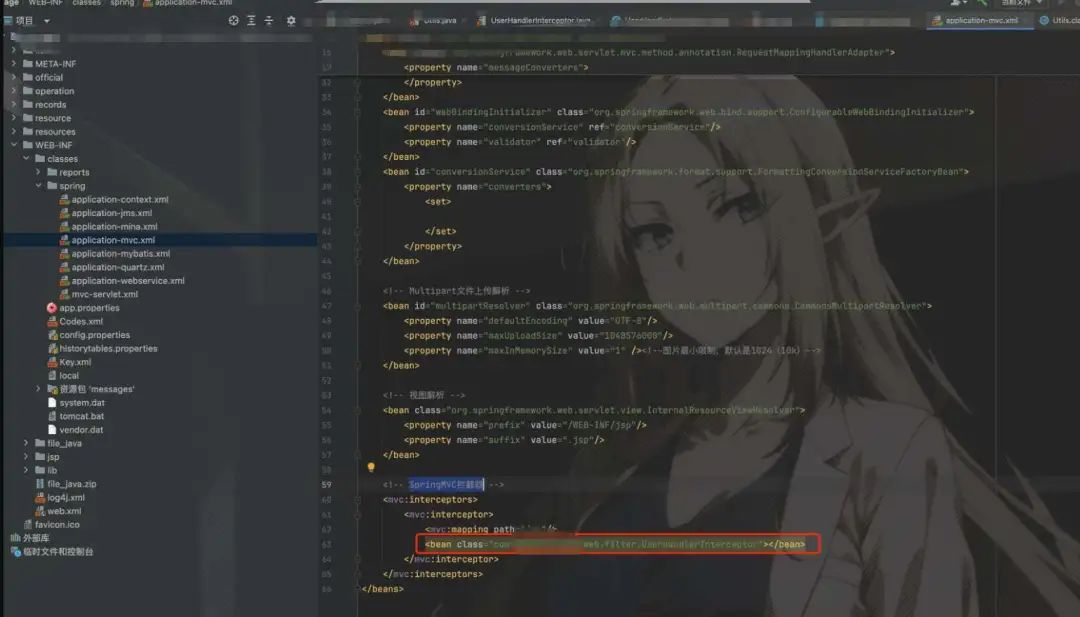This screenshot has height=617, width=1080.
Task: Click the Collapse All icon in project toolbar
Action: [x=269, y=21]
